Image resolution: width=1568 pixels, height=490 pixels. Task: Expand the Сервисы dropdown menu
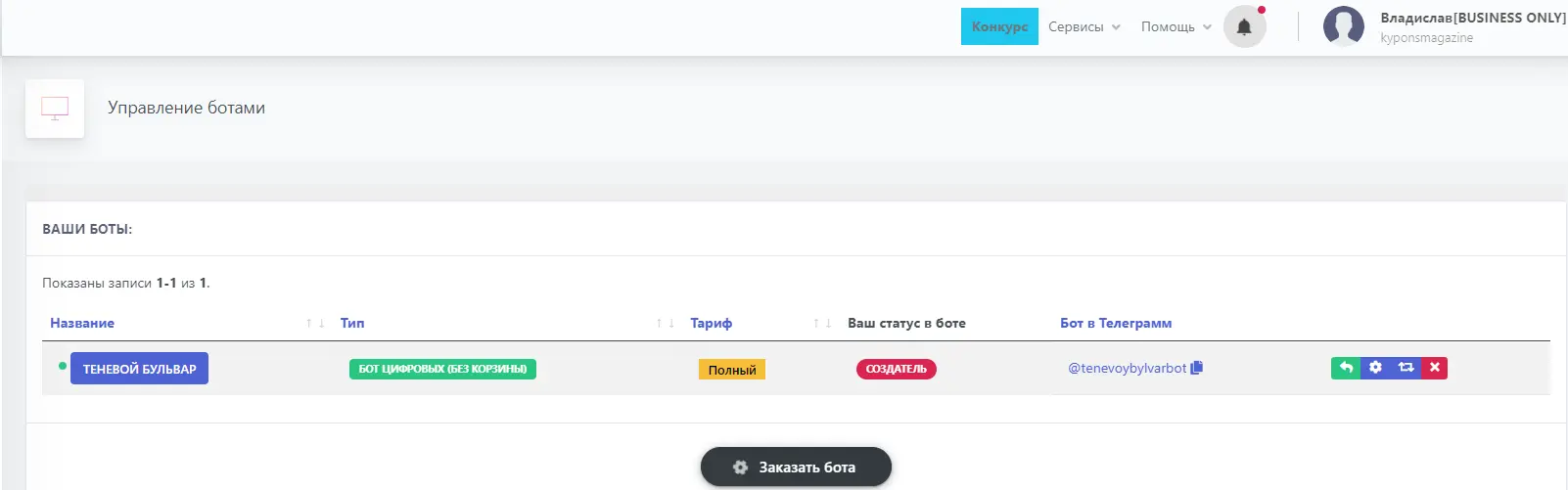coord(1084,27)
